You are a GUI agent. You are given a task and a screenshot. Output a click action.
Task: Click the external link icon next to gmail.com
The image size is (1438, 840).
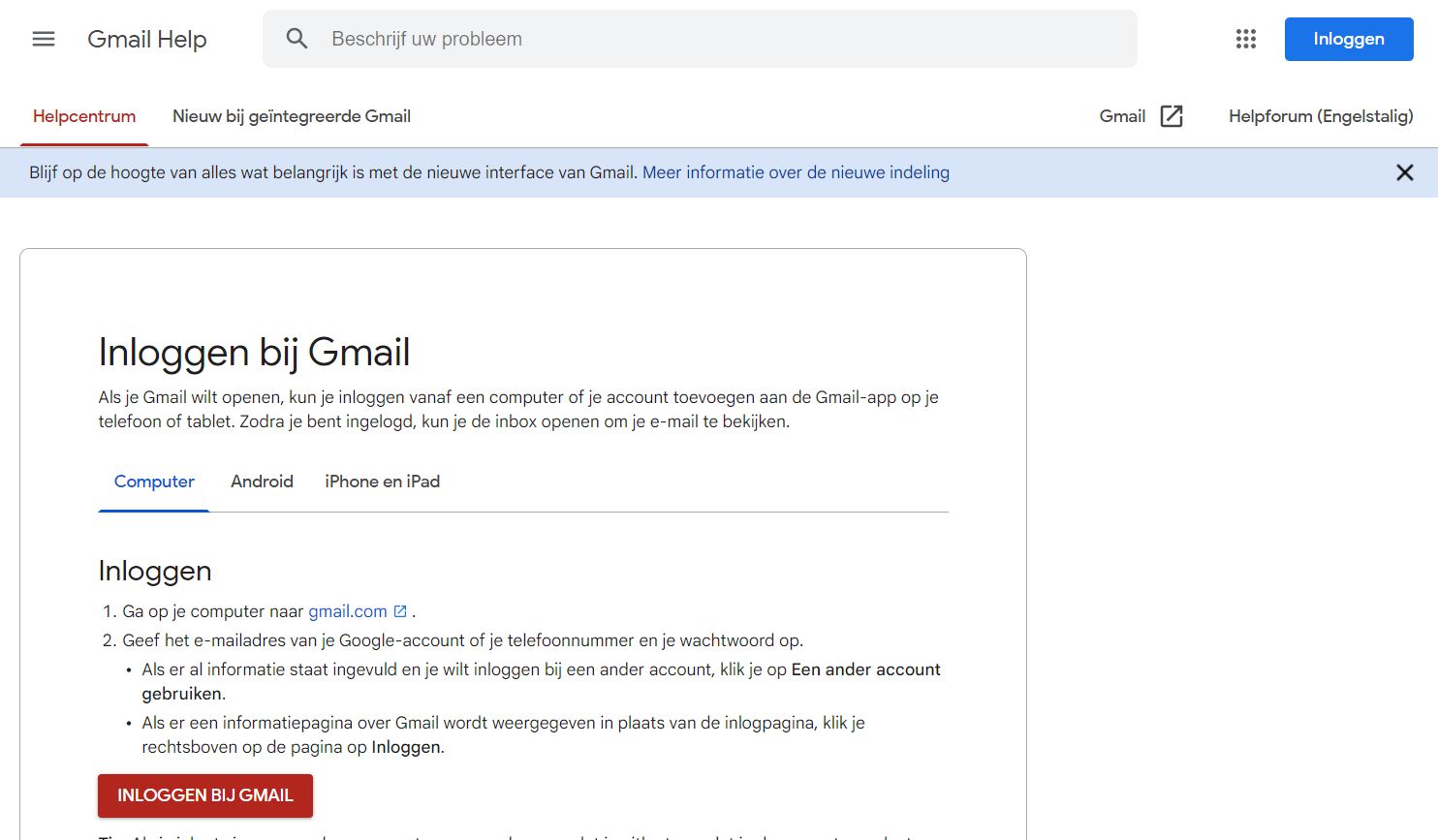click(x=400, y=610)
